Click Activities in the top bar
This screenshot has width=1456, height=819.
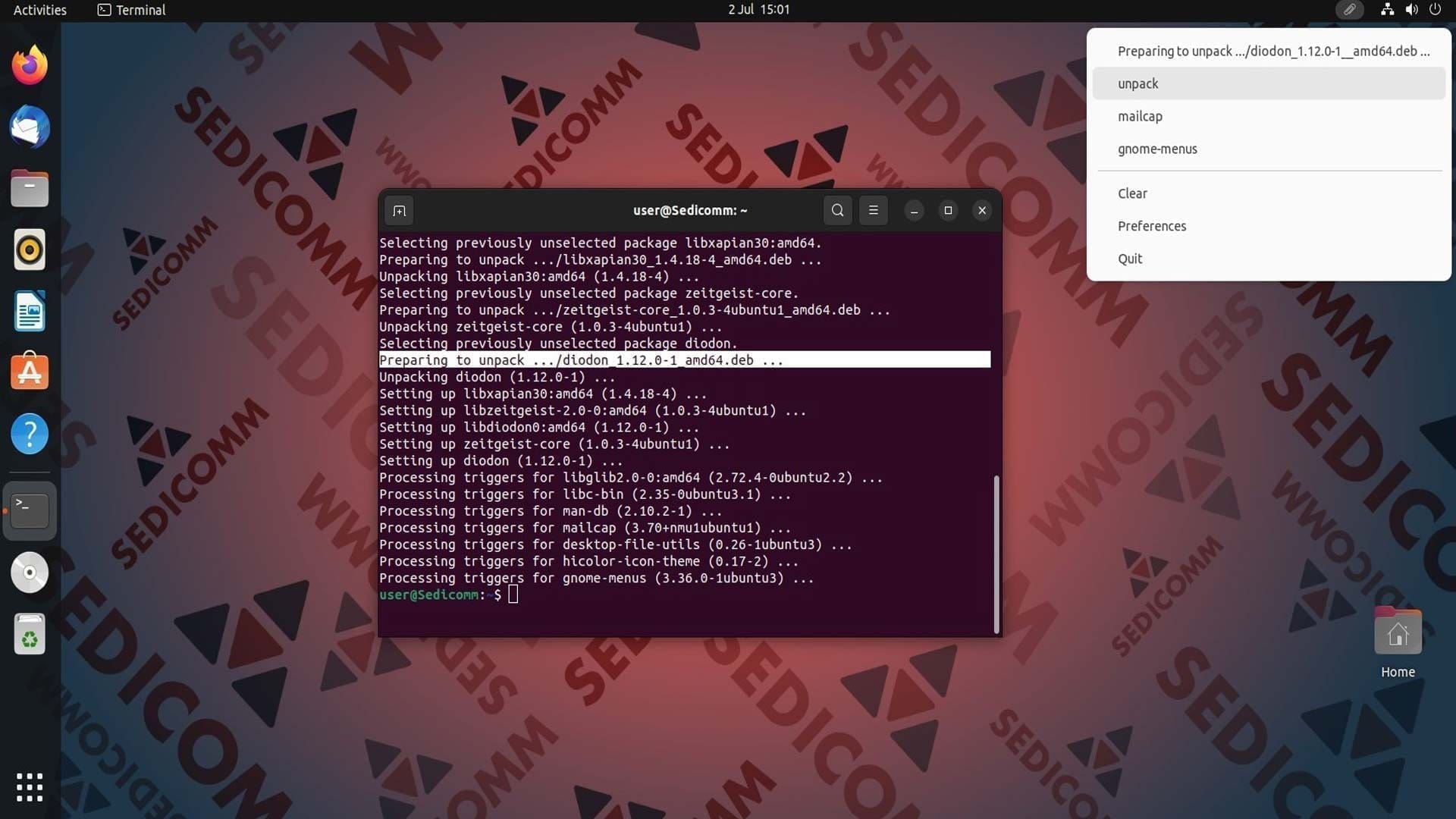[40, 10]
